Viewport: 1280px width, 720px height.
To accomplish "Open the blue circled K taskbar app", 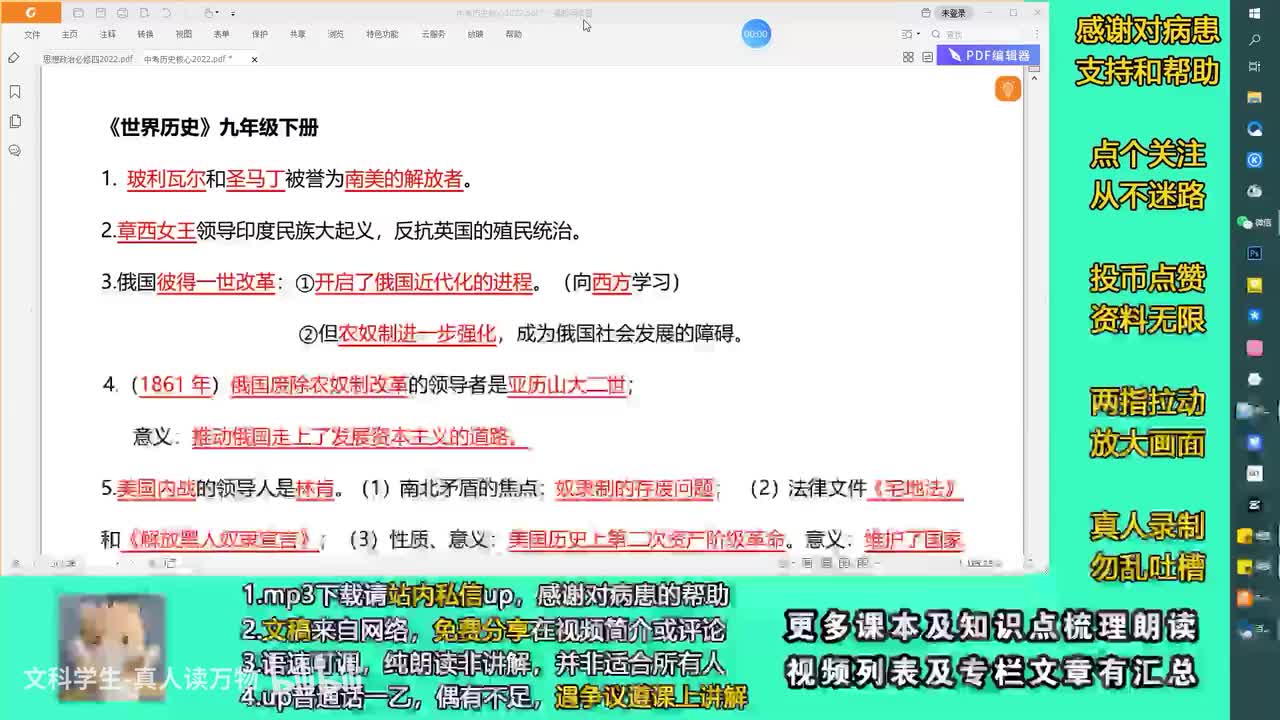I will point(1255,160).
